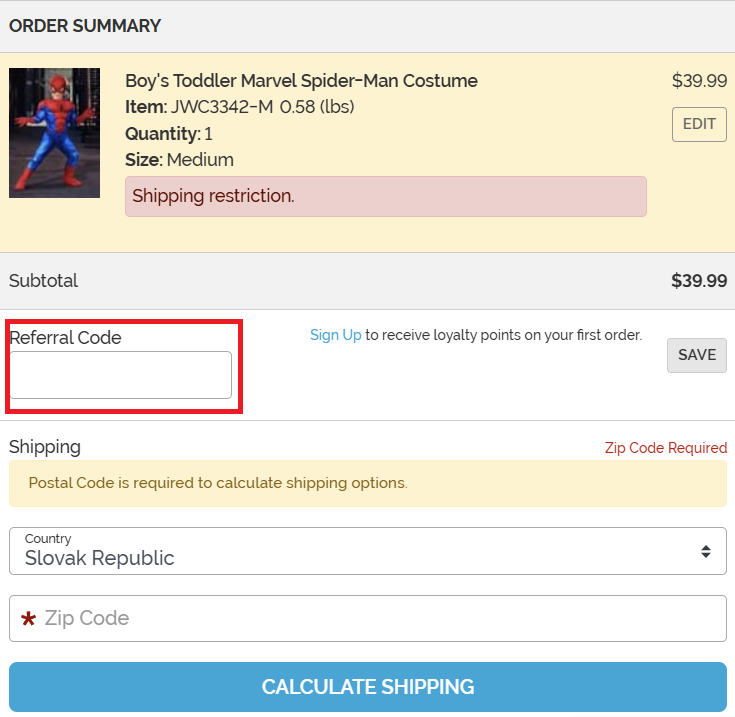Click the bold Subtotal amount $39.99
Viewport: 735px width, 717px height.
[x=698, y=281]
